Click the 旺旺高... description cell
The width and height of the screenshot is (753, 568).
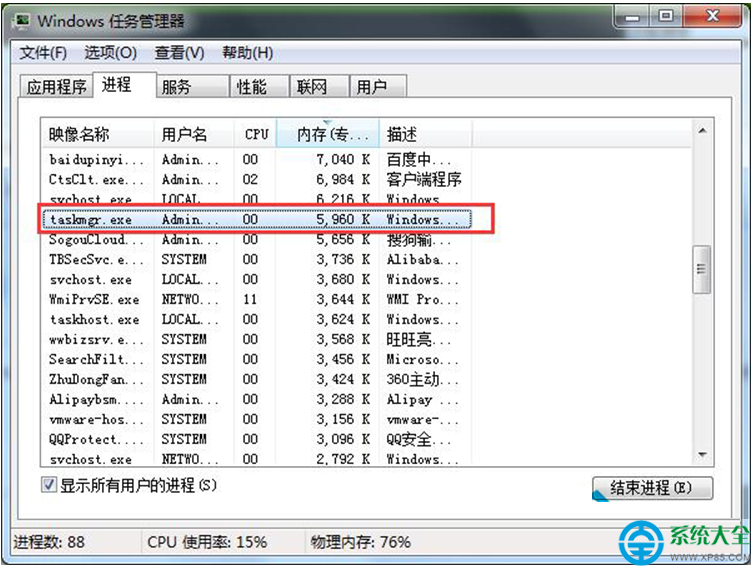[418, 340]
